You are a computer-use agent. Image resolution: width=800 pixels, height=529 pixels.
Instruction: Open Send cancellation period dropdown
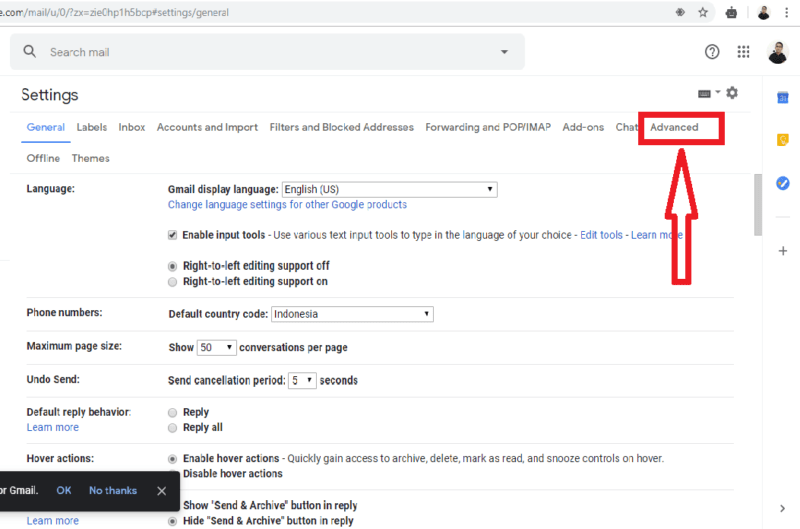[302, 381]
